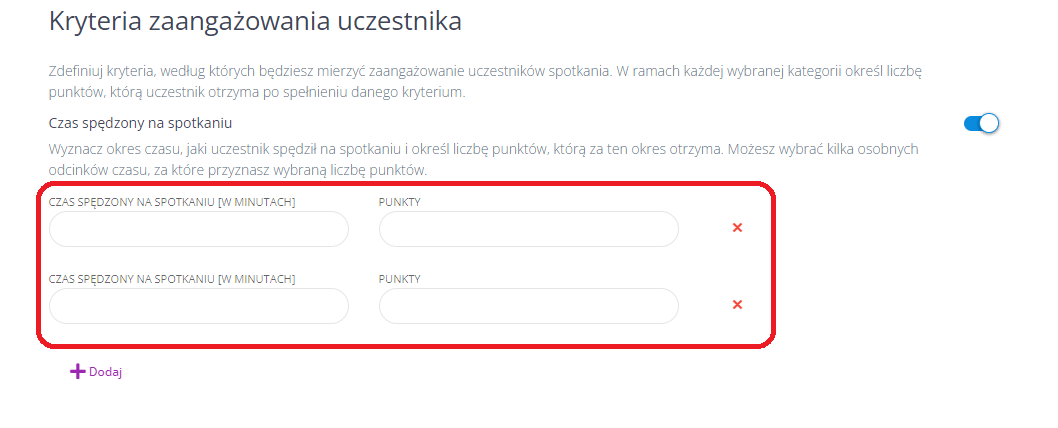Delete the second time-and-points row
This screenshot has height=428, width=1058.
click(737, 305)
